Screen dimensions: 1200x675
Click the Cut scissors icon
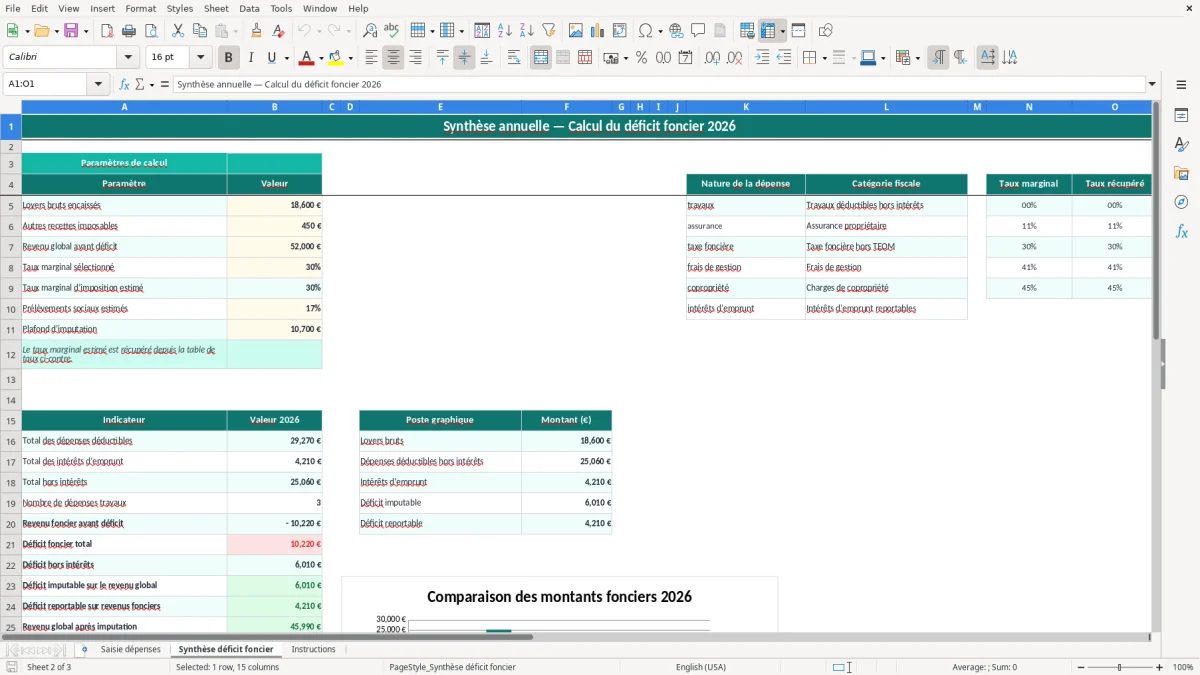pos(177,31)
